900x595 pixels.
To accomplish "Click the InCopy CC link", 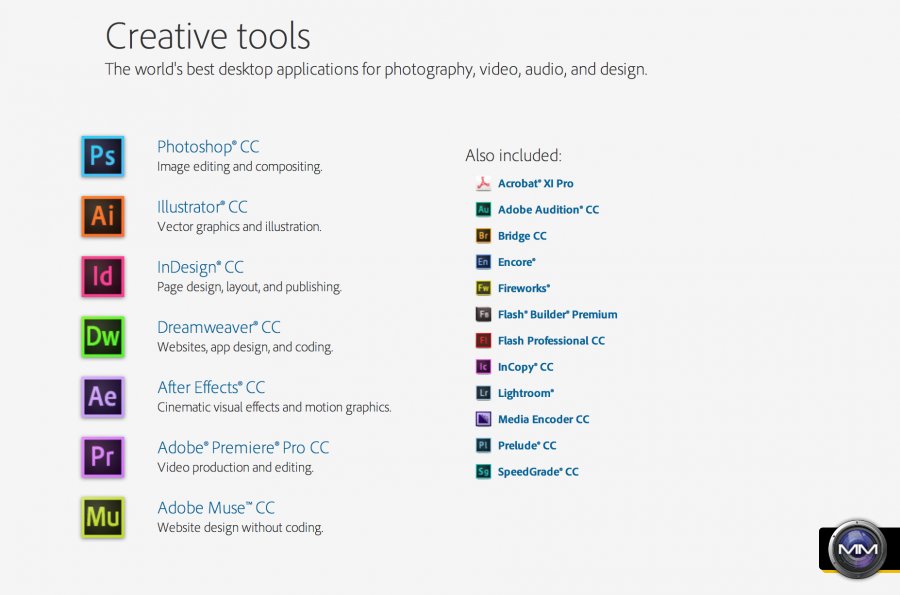I will pyautogui.click(x=525, y=367).
